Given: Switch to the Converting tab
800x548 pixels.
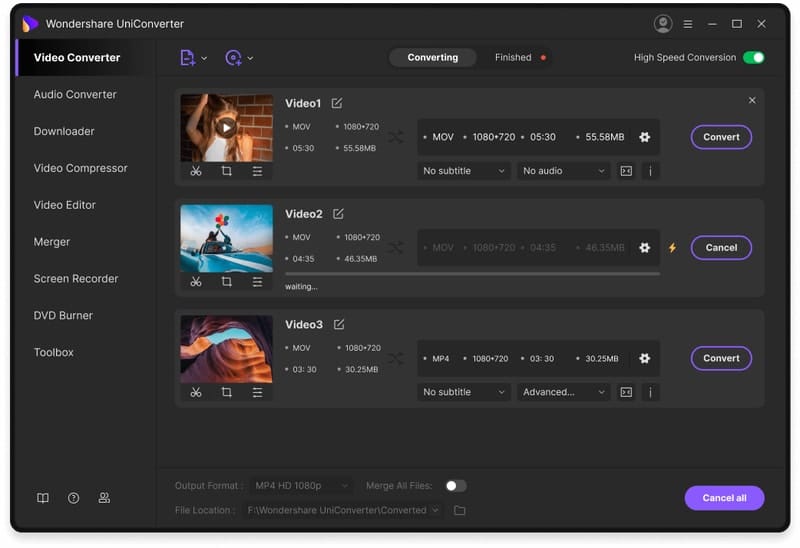Looking at the screenshot, I should (433, 58).
